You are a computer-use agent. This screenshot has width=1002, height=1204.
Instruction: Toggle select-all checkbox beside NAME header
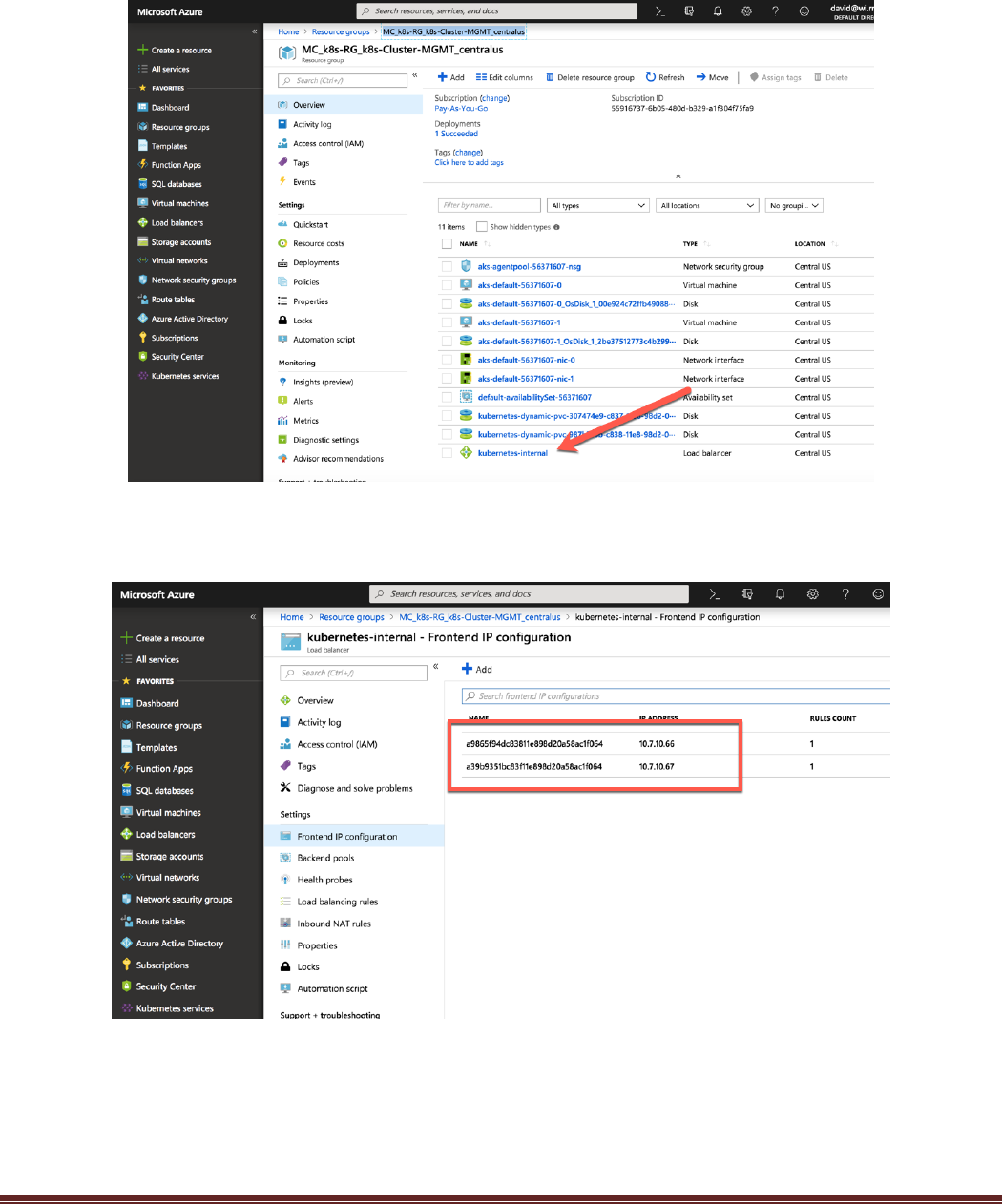[447, 244]
